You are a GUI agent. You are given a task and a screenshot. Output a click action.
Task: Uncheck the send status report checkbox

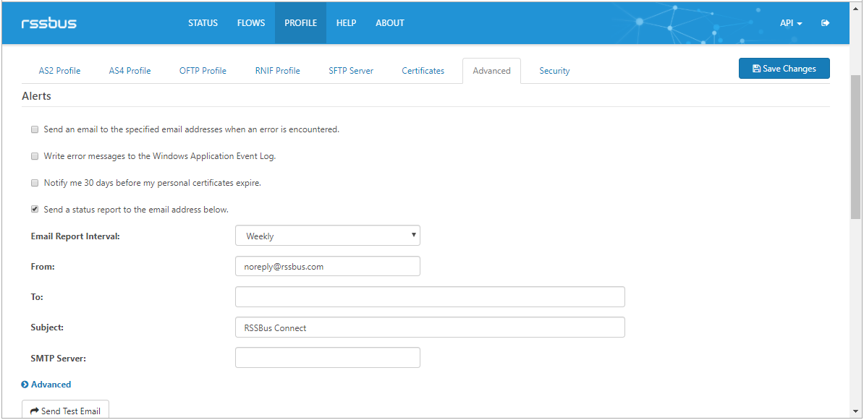point(35,209)
